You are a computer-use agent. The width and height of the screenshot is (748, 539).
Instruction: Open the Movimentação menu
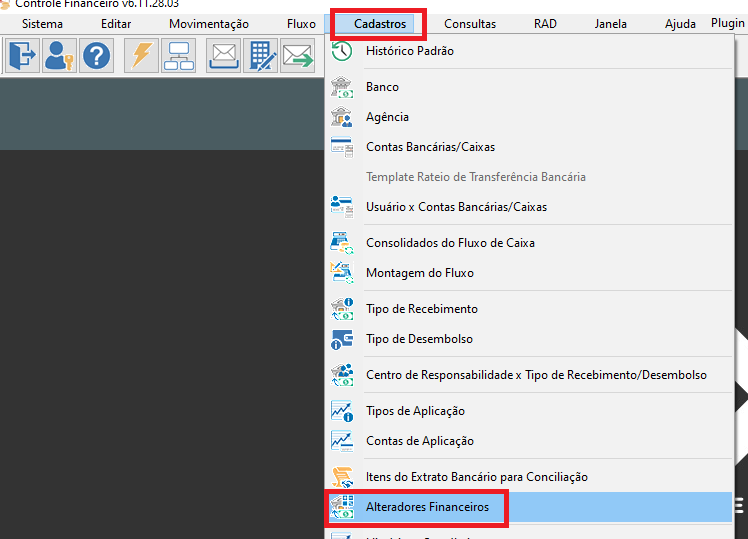click(209, 24)
